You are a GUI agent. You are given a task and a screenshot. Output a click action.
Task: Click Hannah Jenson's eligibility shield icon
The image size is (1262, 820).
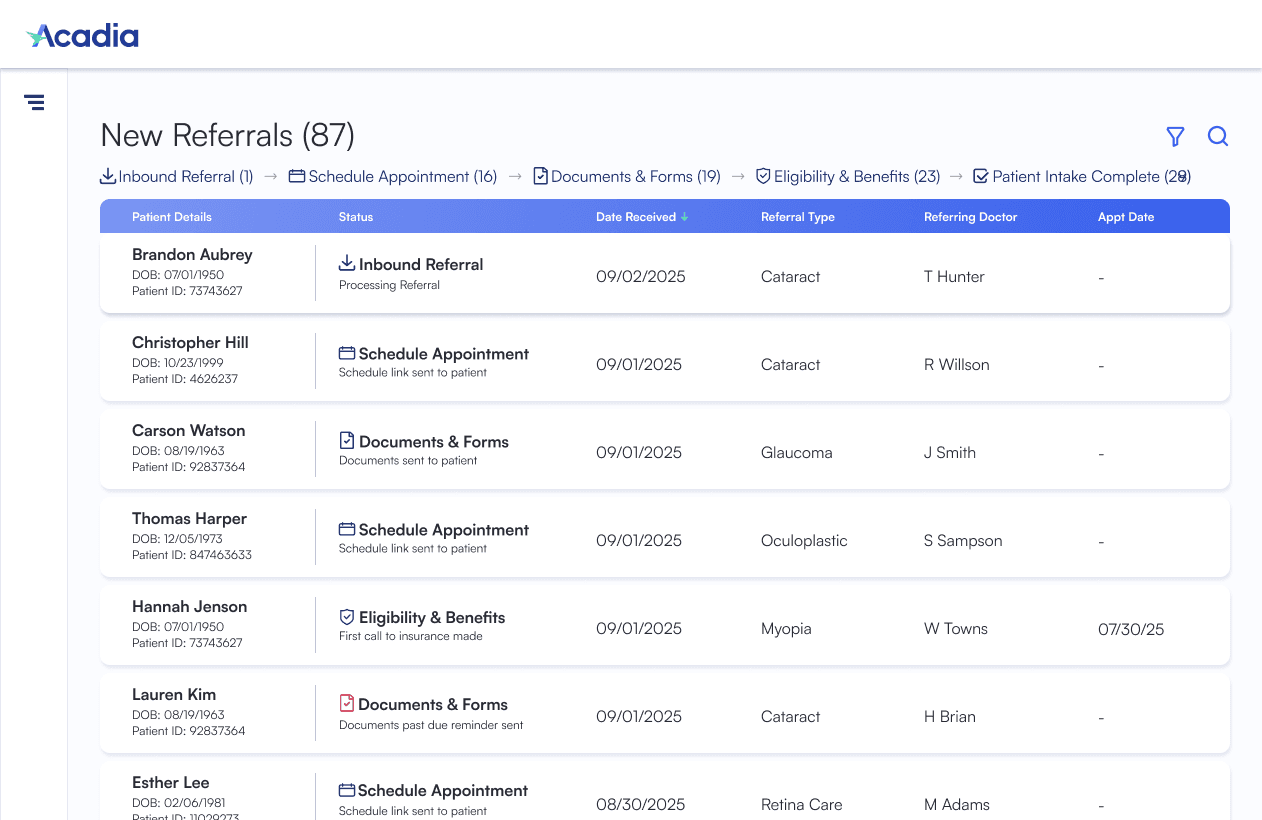(x=347, y=617)
